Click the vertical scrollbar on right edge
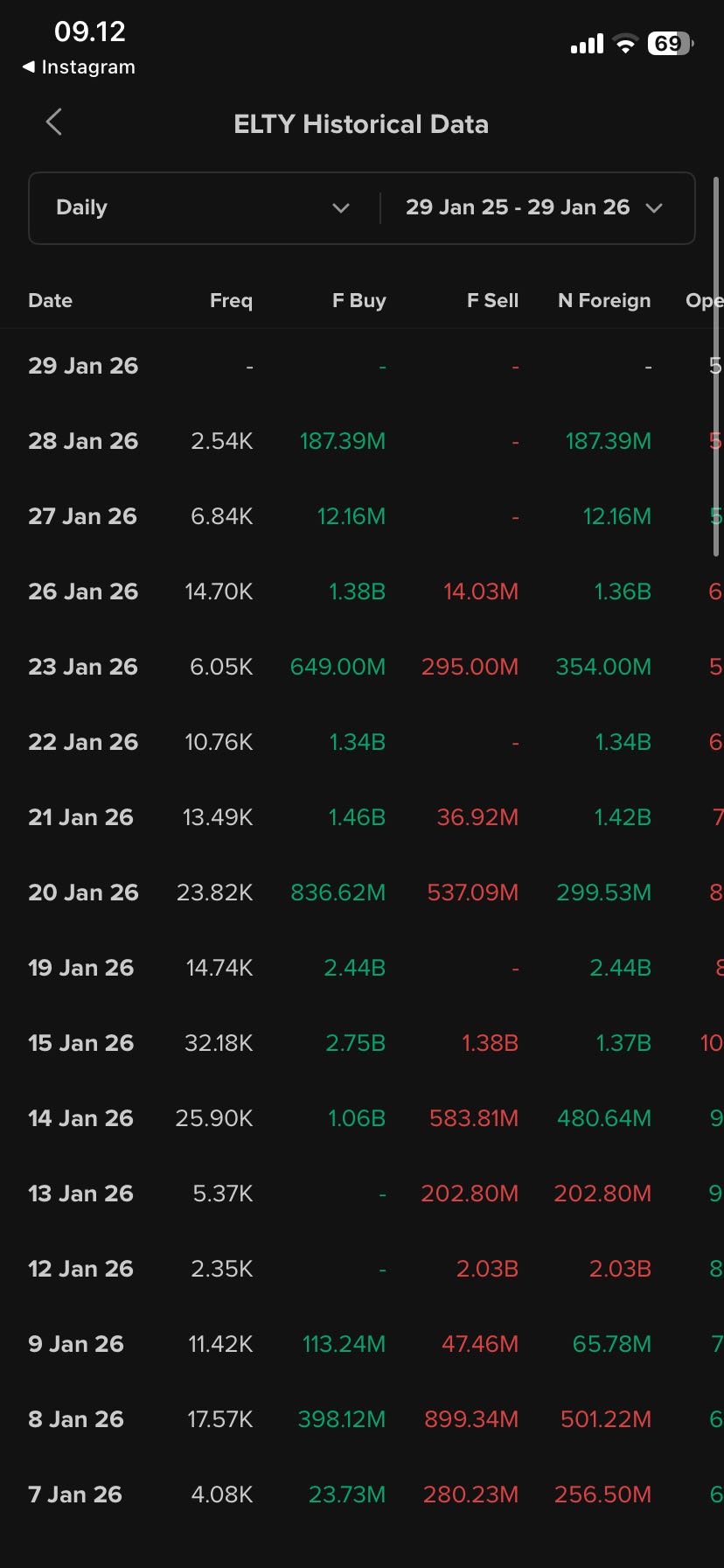This screenshot has width=724, height=1568. [x=716, y=367]
